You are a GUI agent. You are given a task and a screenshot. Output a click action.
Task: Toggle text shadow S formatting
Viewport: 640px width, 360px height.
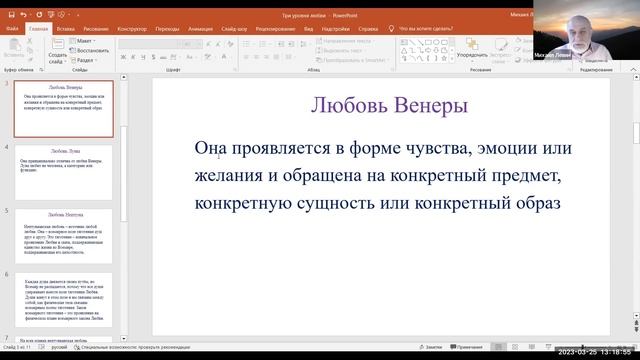point(153,57)
